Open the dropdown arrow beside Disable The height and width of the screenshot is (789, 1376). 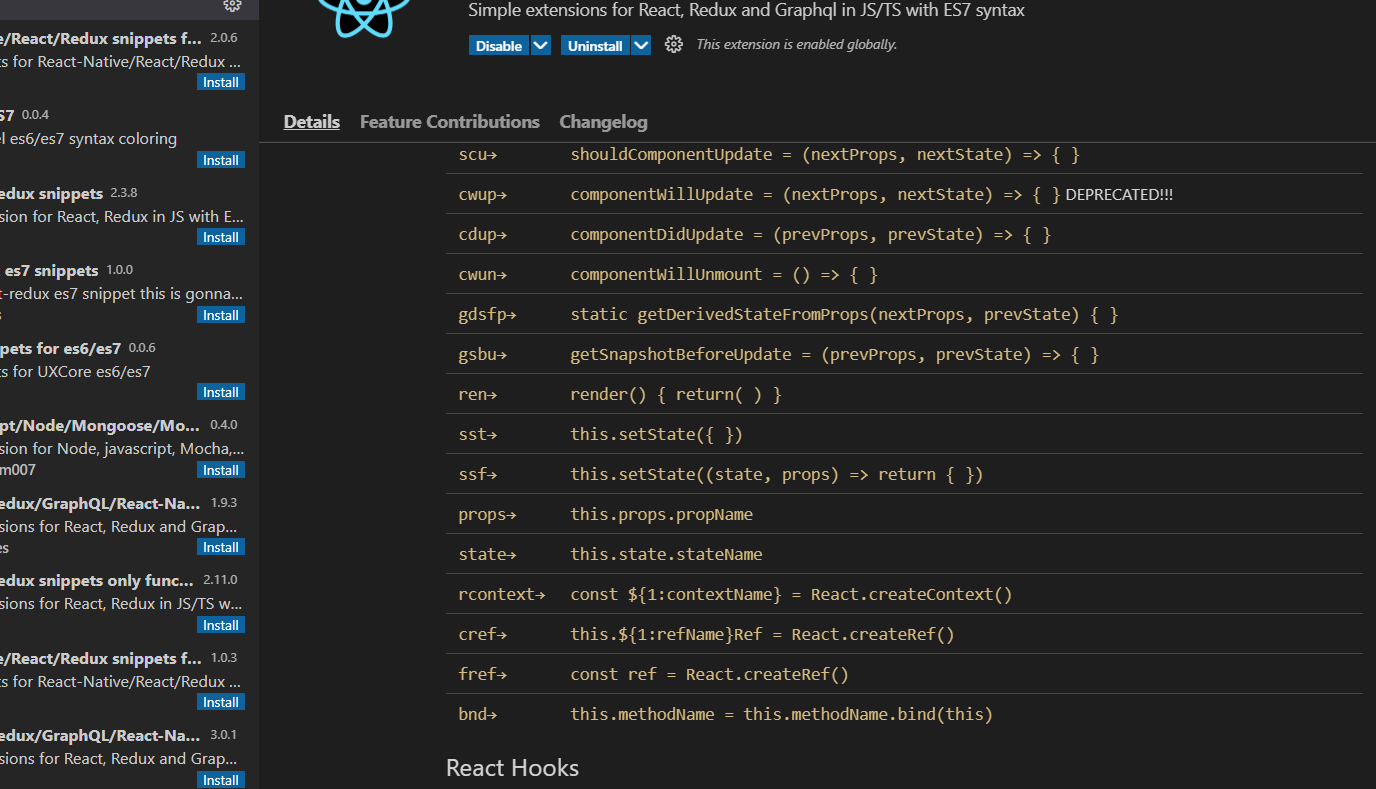540,46
